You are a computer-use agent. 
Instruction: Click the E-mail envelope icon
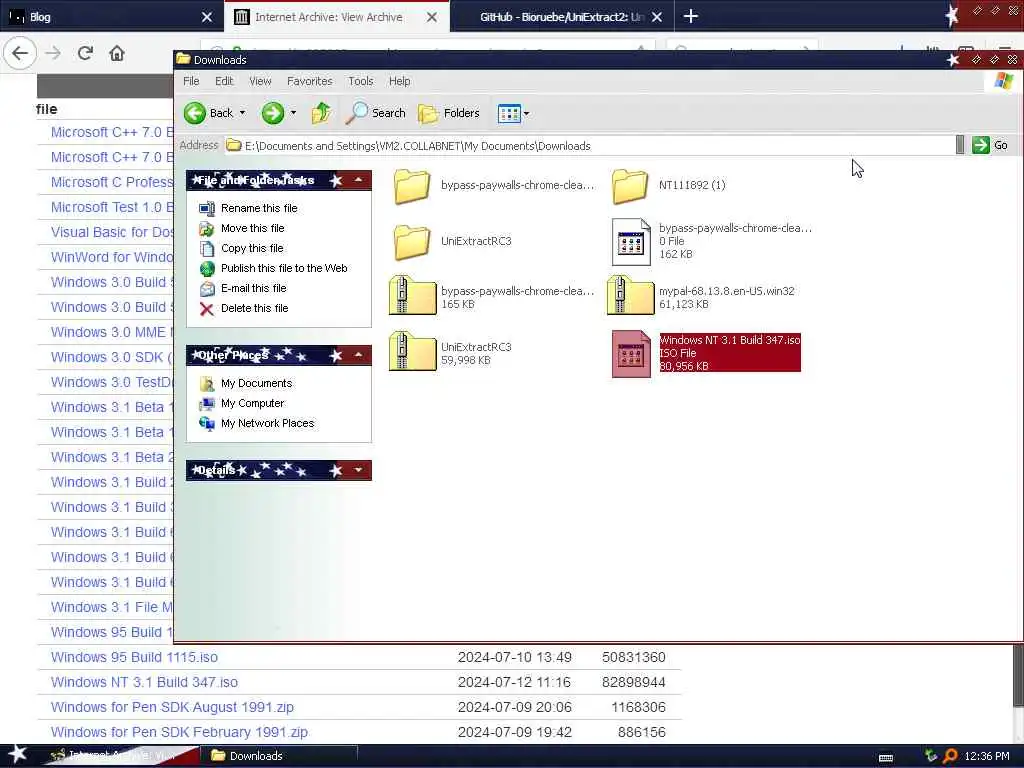click(x=207, y=289)
